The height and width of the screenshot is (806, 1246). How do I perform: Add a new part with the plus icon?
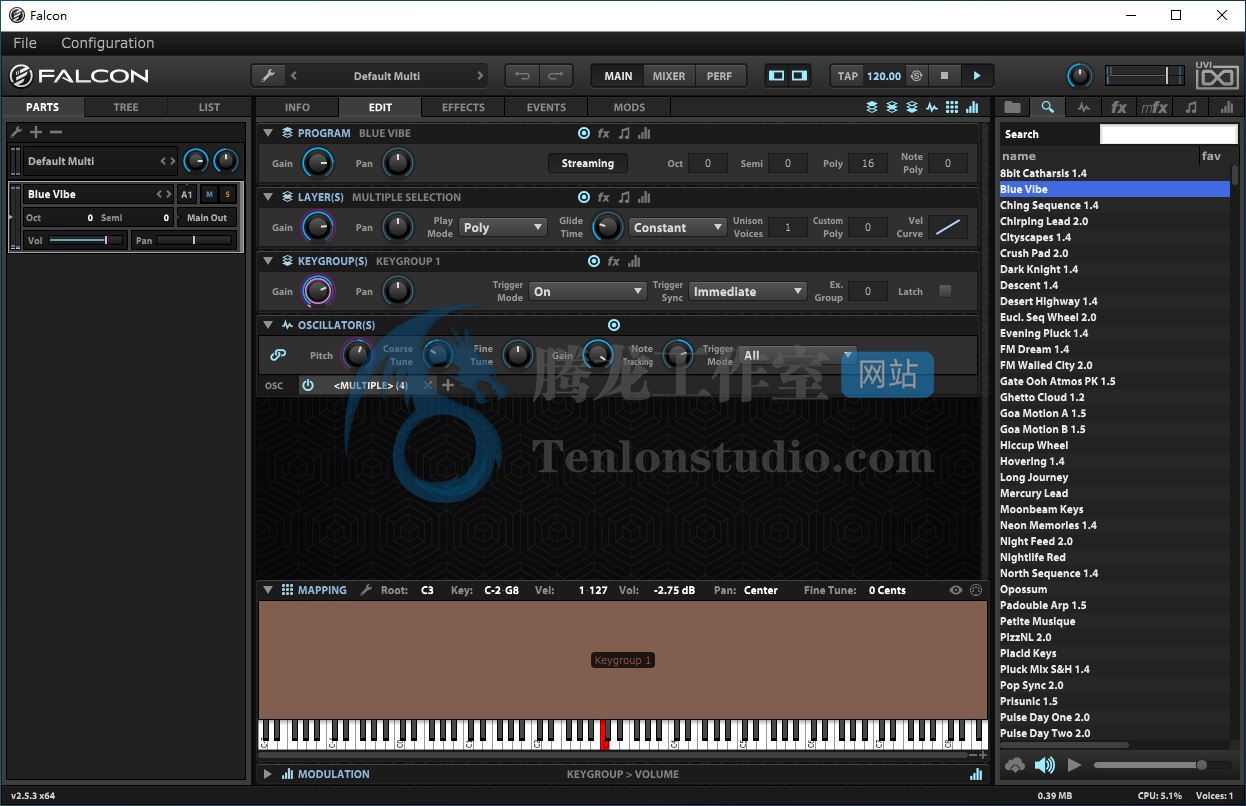36,132
